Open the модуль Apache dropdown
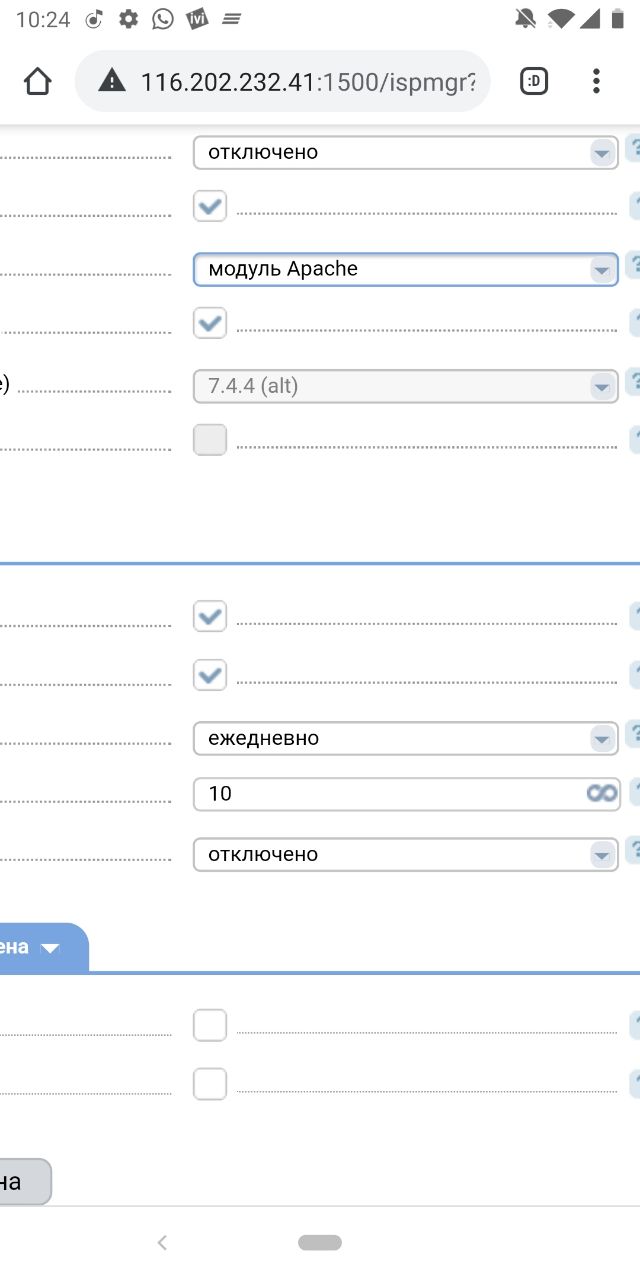The image size is (640, 1280). (405, 269)
